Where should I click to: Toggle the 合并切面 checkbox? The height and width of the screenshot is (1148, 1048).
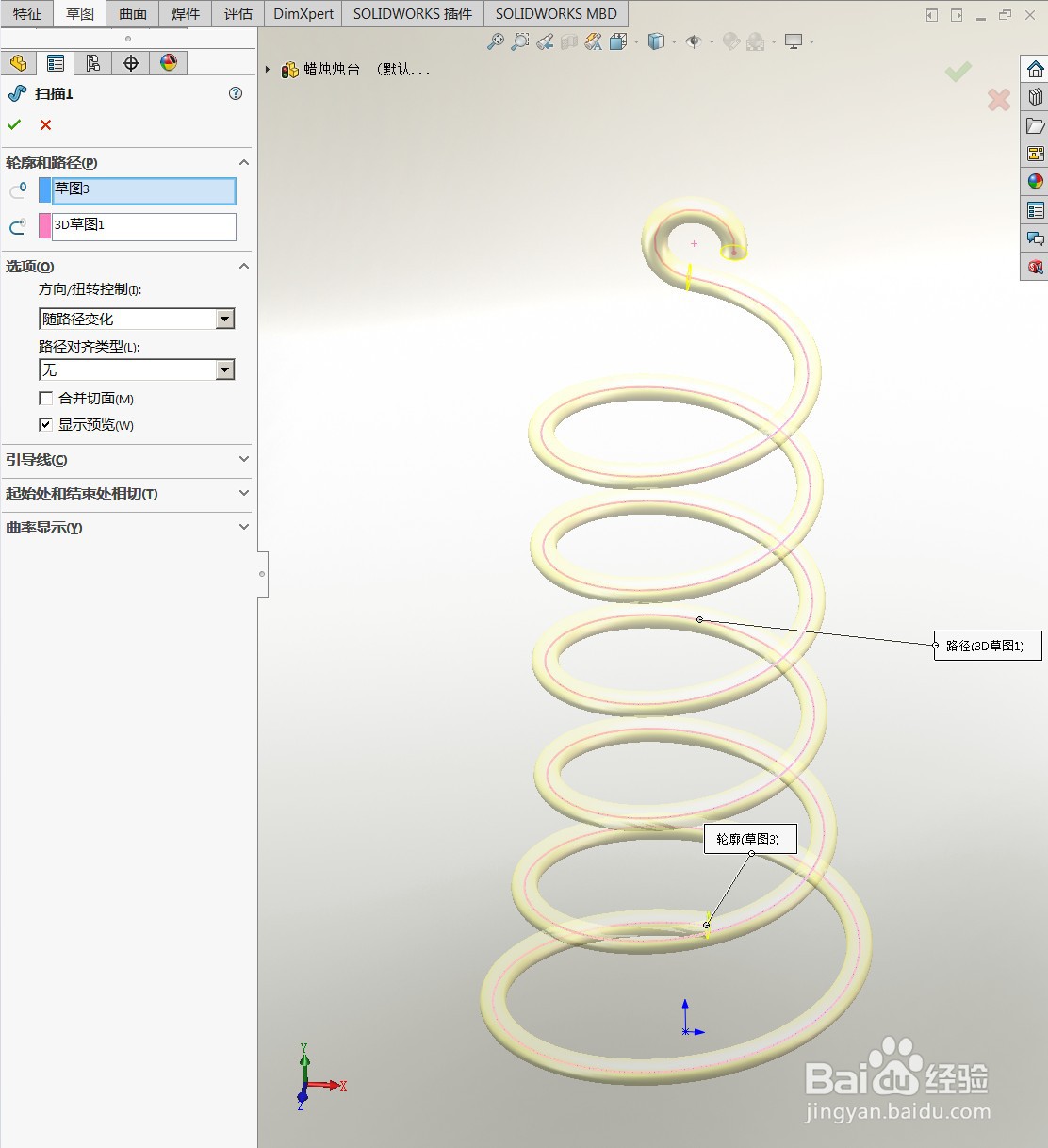(45, 399)
